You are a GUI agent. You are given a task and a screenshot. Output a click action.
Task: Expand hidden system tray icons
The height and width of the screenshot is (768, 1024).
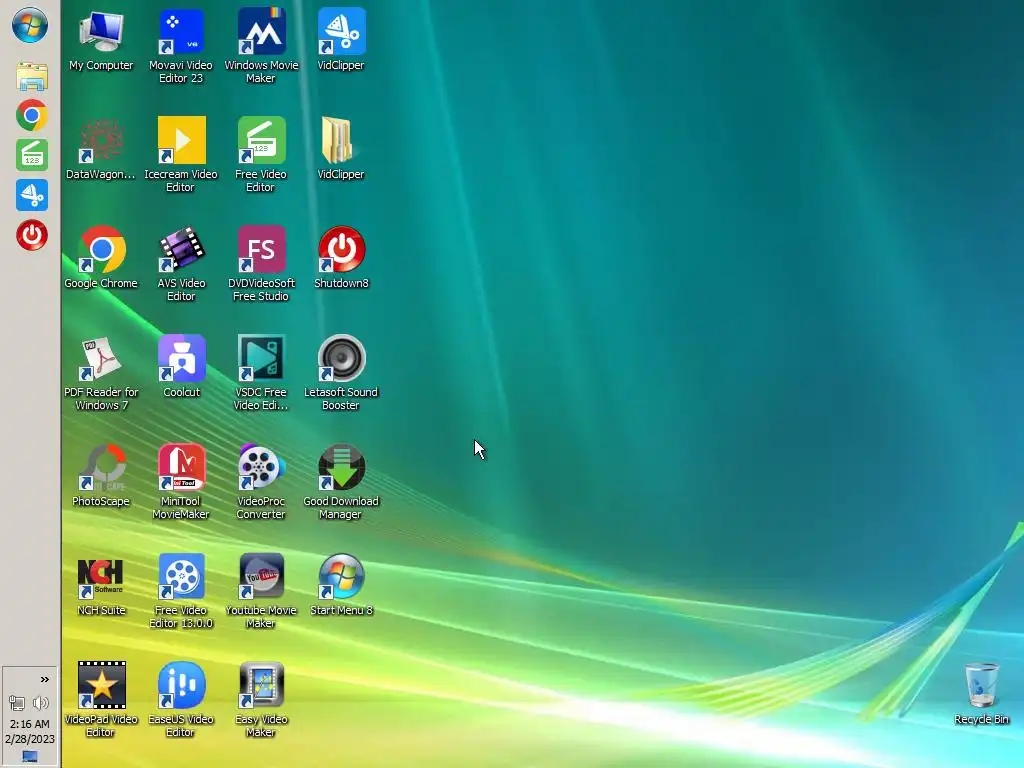tap(44, 679)
